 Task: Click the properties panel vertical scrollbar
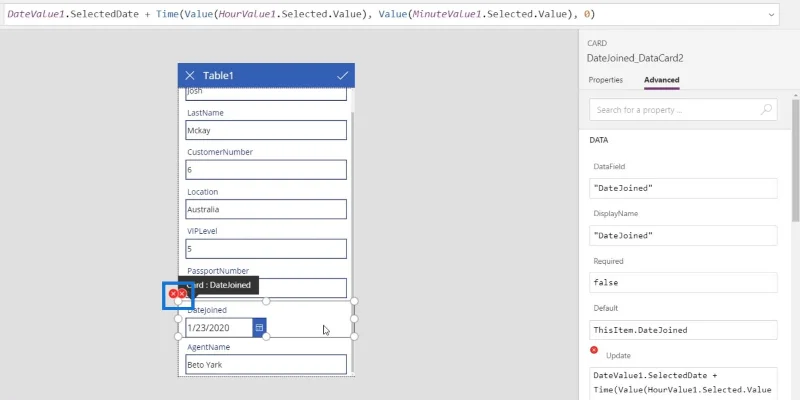pos(795,160)
